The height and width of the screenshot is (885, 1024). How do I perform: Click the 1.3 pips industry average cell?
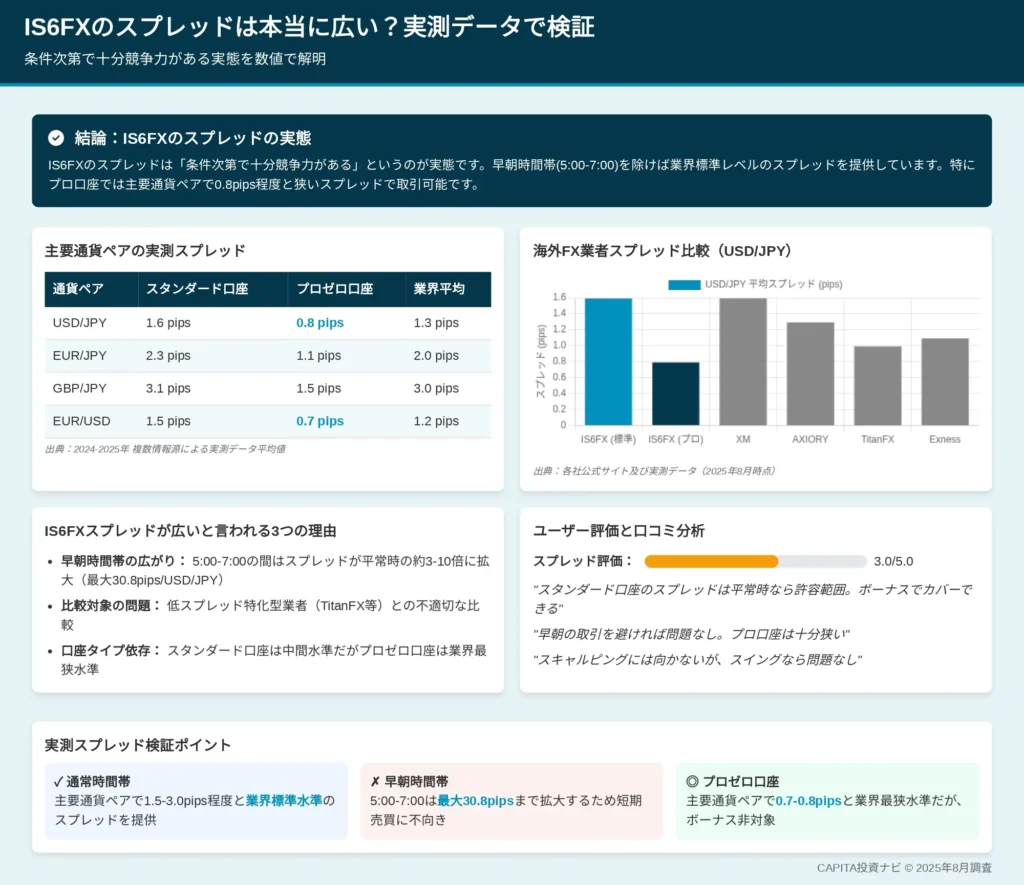coord(436,323)
